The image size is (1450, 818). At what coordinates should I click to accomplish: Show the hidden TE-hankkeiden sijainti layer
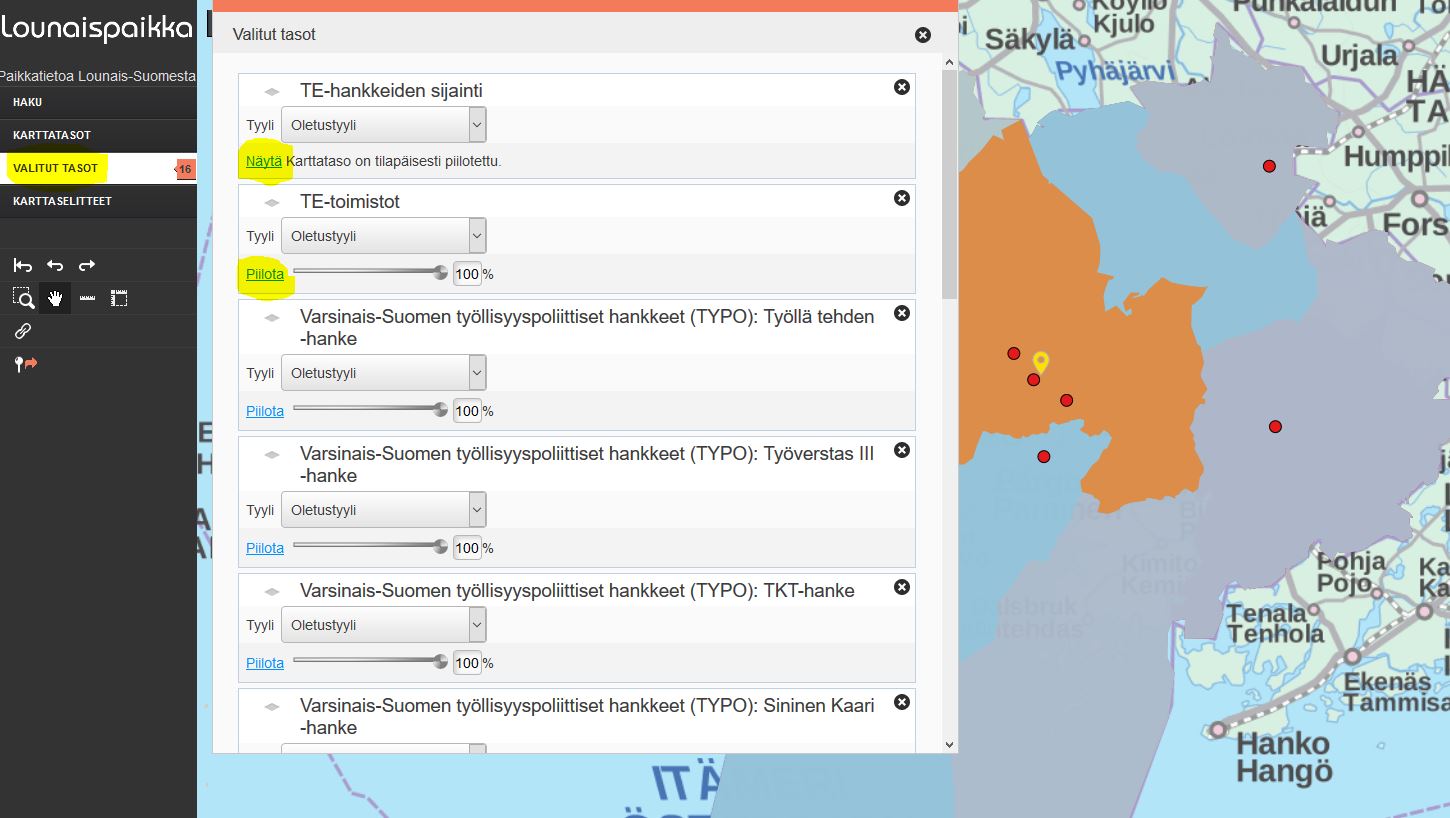pos(264,161)
